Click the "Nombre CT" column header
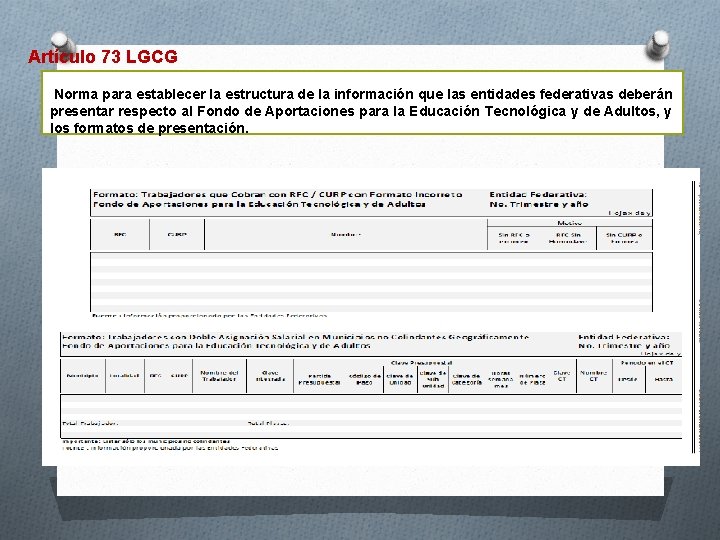 593,376
